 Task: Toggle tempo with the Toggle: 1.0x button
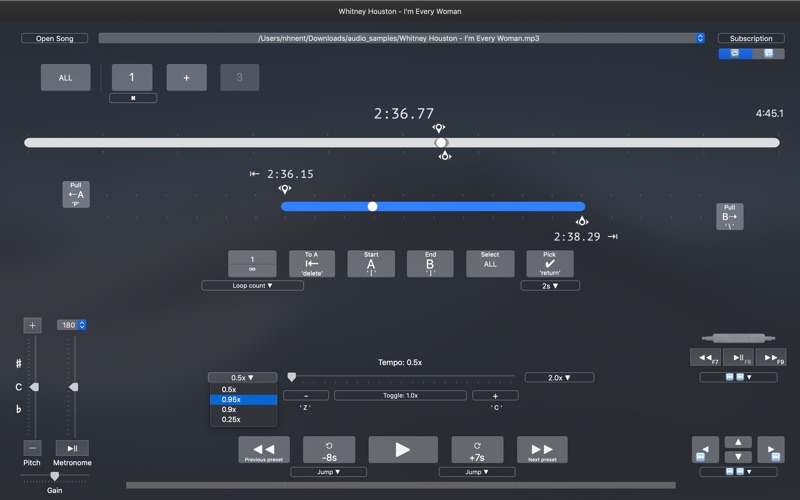pyautogui.click(x=400, y=396)
